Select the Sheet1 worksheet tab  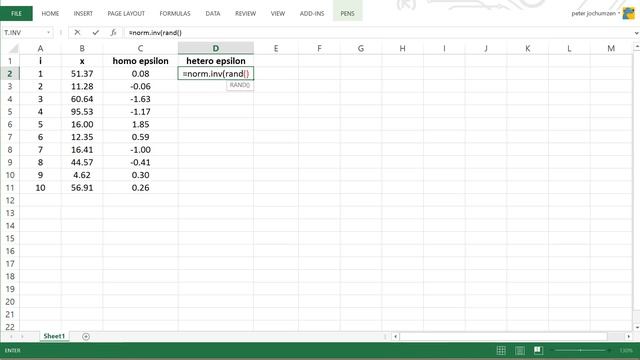coord(54,336)
